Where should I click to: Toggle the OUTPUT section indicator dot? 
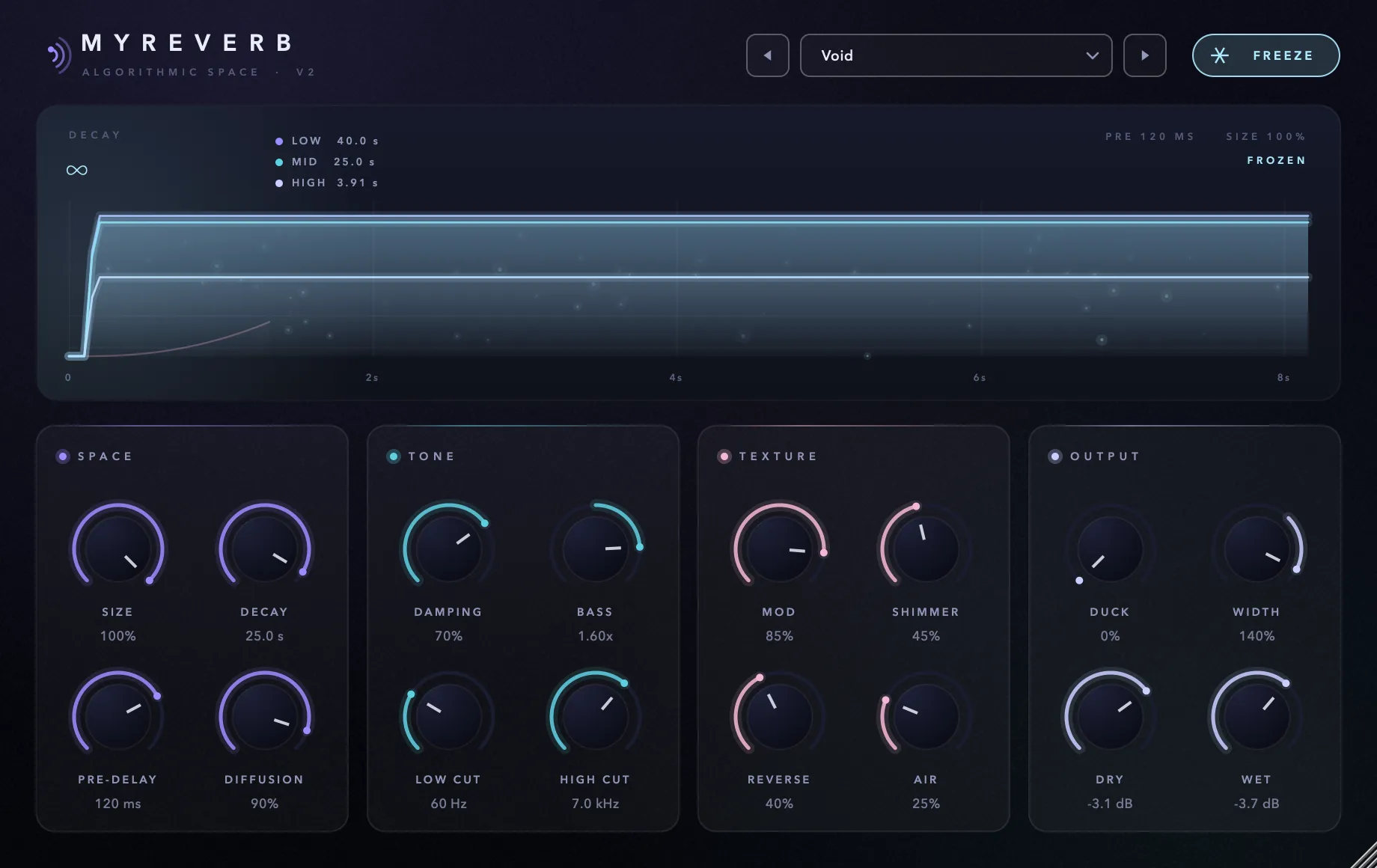click(x=1055, y=456)
